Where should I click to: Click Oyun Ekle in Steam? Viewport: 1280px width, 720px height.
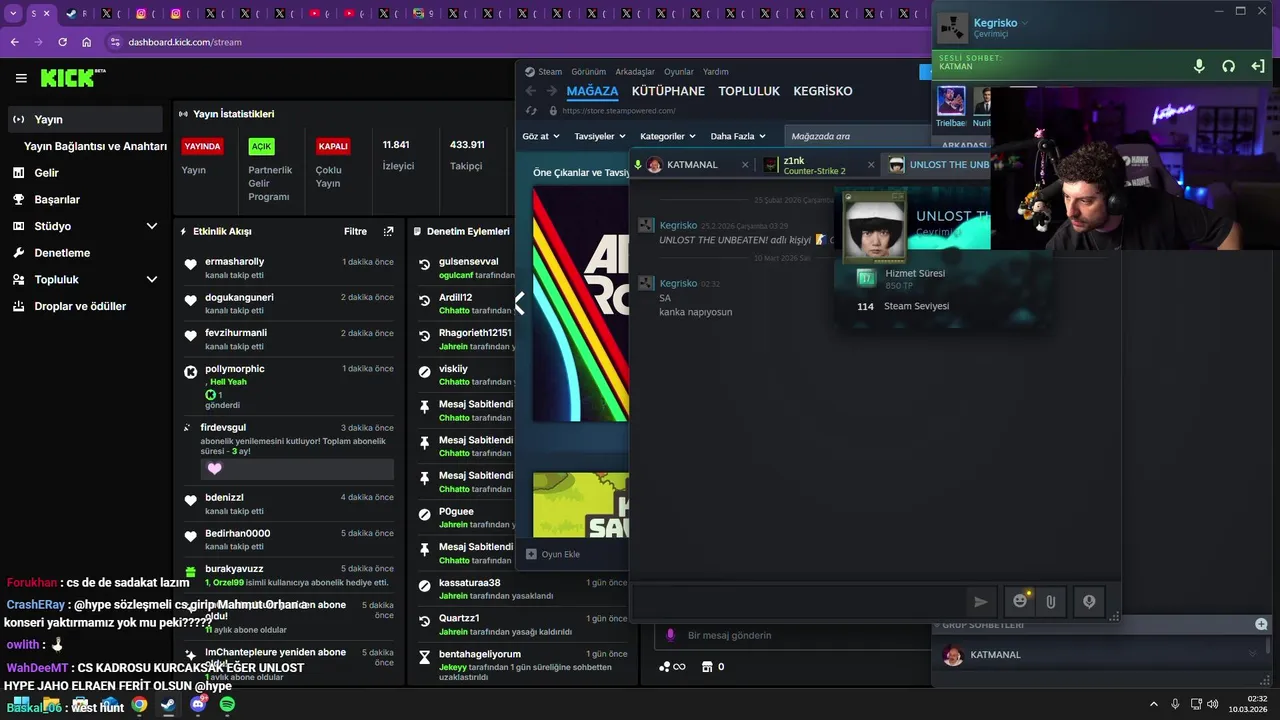553,554
